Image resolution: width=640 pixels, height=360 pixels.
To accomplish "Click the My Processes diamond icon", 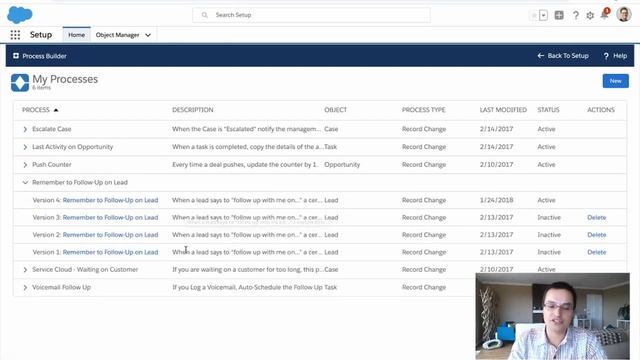I will point(20,82).
